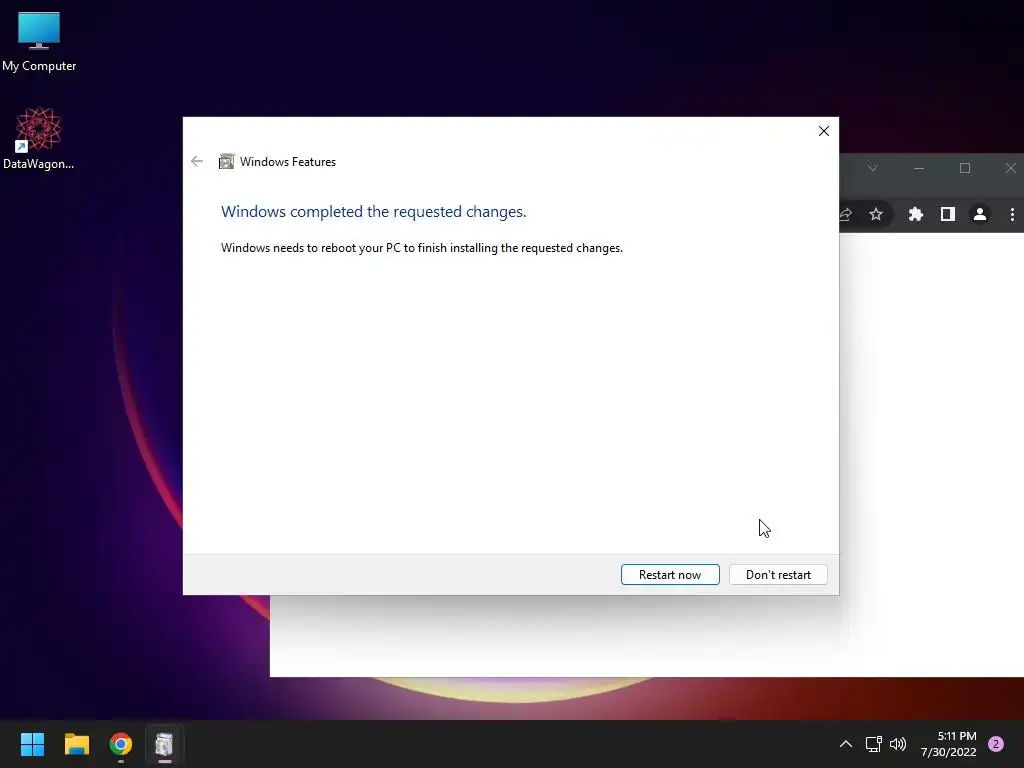This screenshot has height=768, width=1024.
Task: Open Chrome's three-dot menu
Action: pyautogui.click(x=1012, y=214)
